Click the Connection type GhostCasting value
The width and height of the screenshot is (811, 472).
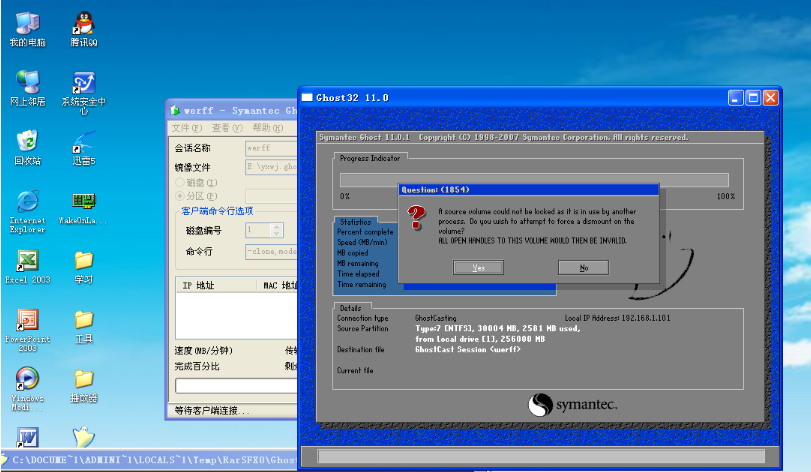(435, 318)
